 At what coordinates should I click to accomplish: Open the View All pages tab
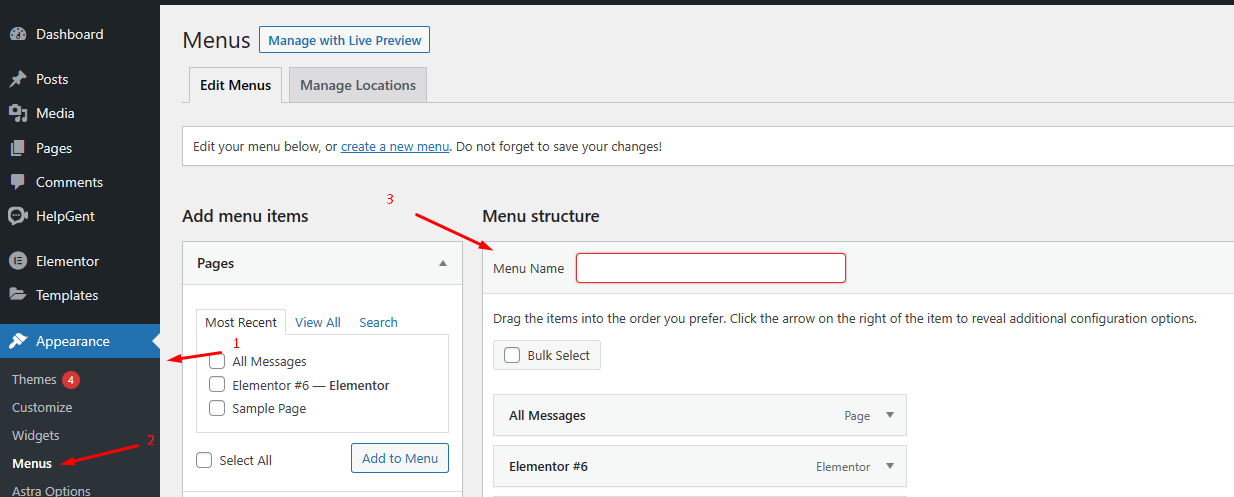(x=318, y=322)
